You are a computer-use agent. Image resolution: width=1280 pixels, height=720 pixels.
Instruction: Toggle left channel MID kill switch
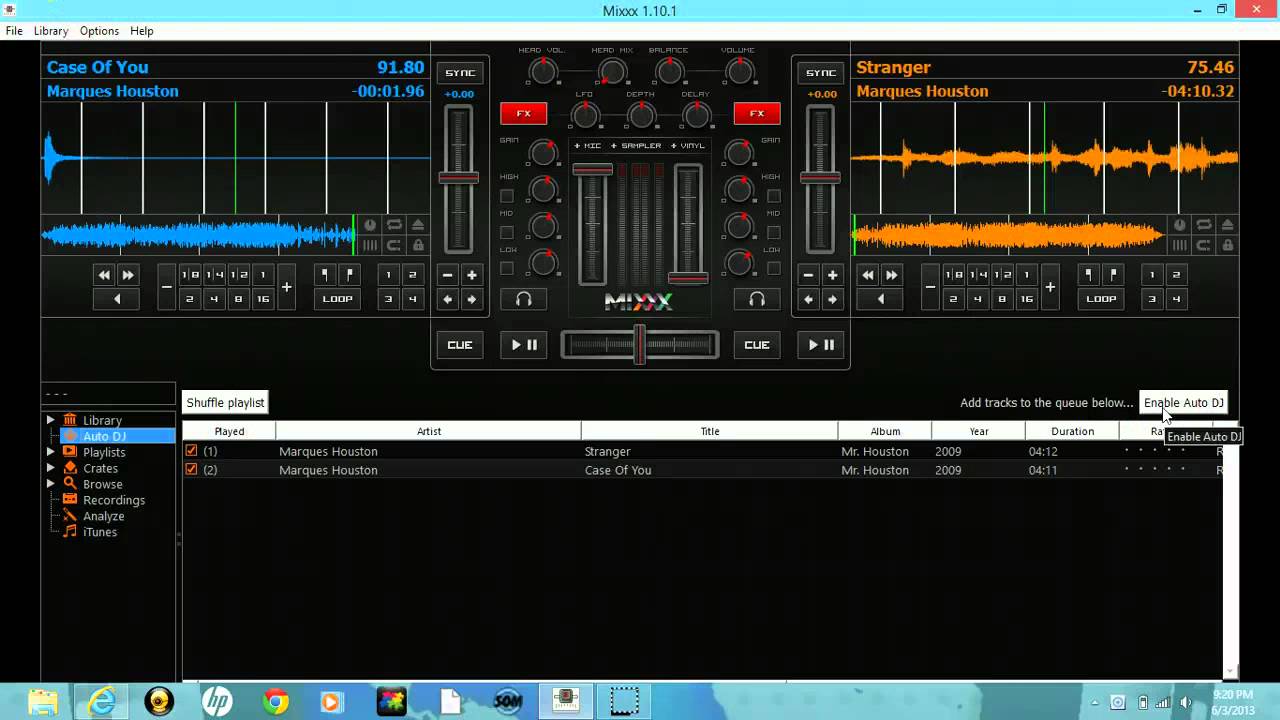[507, 232]
